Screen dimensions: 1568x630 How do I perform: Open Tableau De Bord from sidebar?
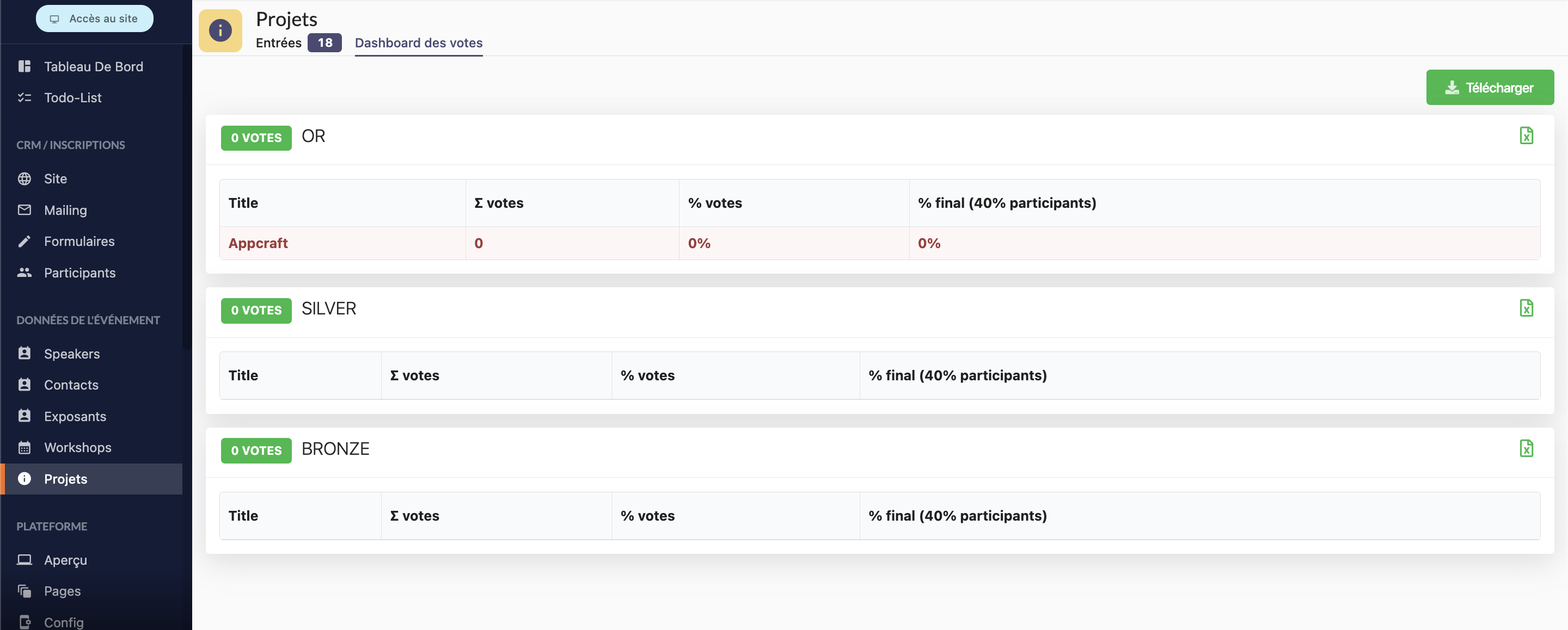click(93, 66)
